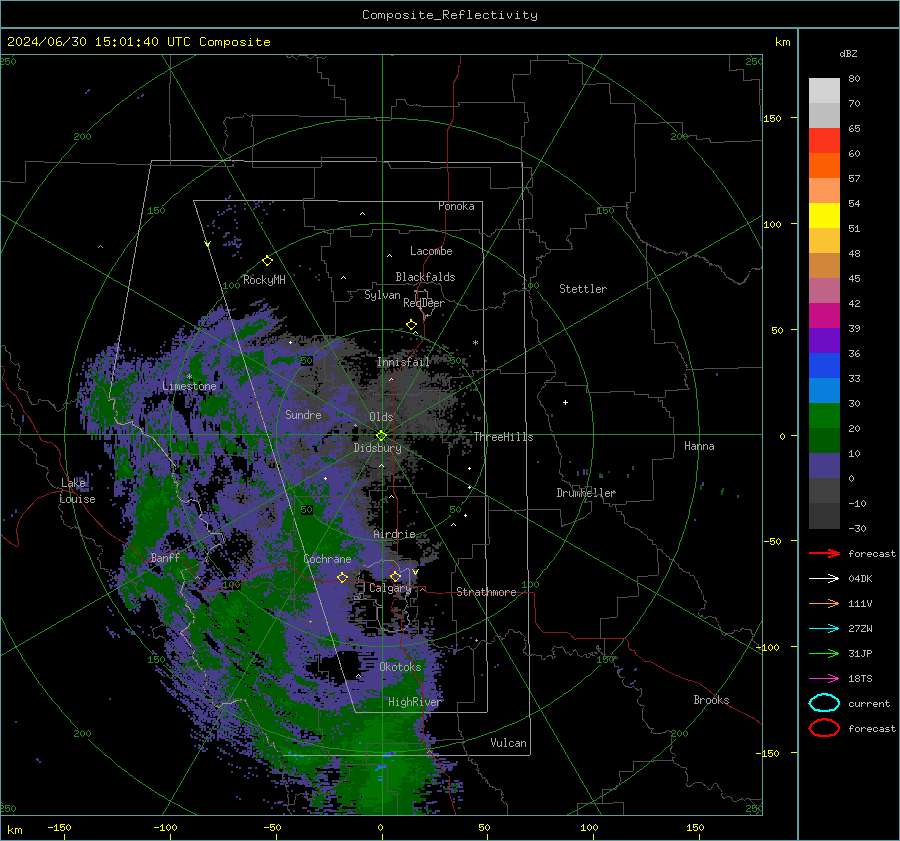Click the Airdrie city label
Image resolution: width=900 pixels, height=841 pixels.
coord(394,534)
